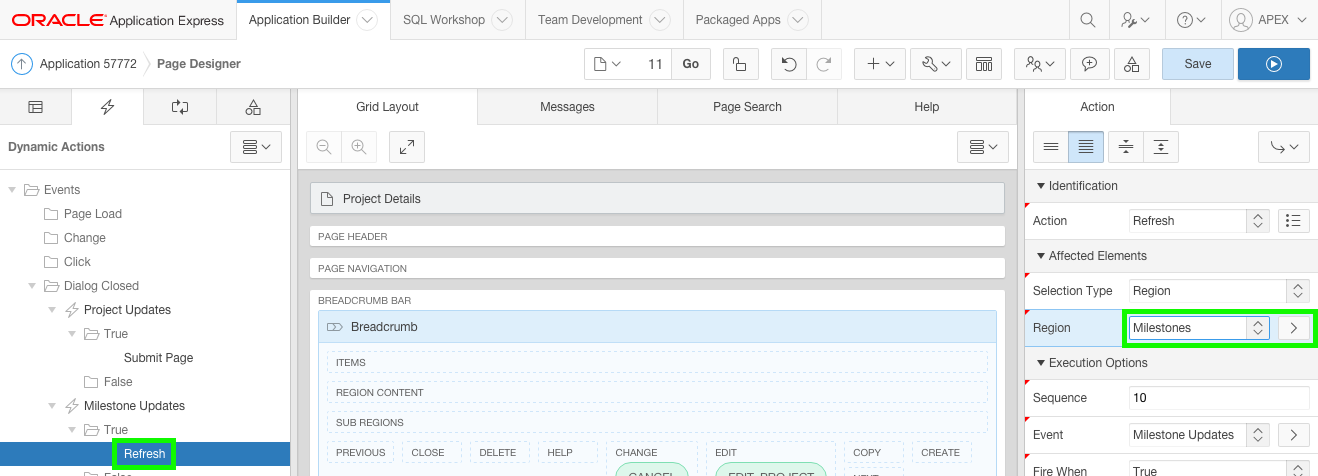Toggle Show Common properties icon
Image resolution: width=1318 pixels, height=476 pixels.
(x=1051, y=147)
